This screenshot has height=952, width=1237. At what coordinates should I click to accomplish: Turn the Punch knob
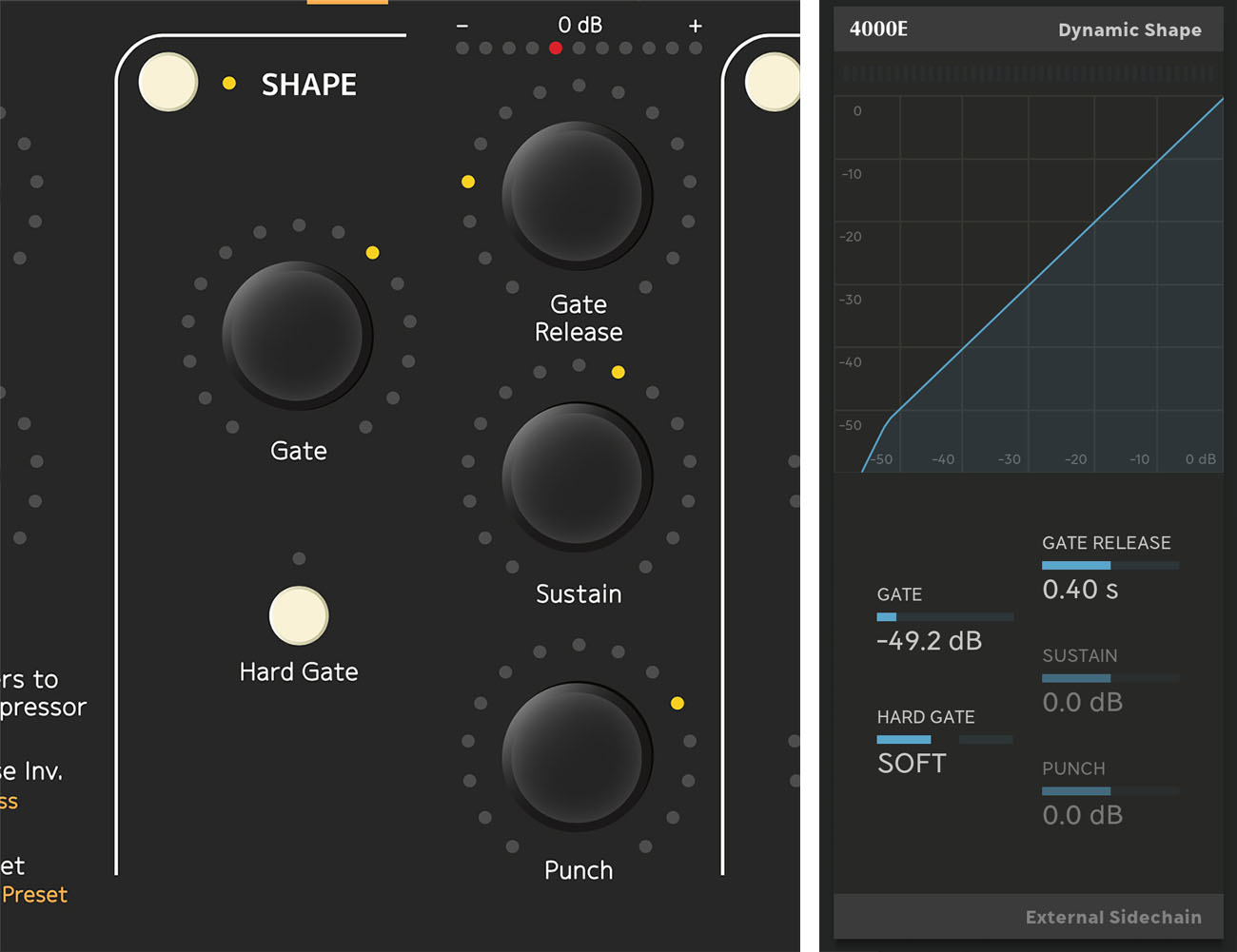[x=578, y=754]
